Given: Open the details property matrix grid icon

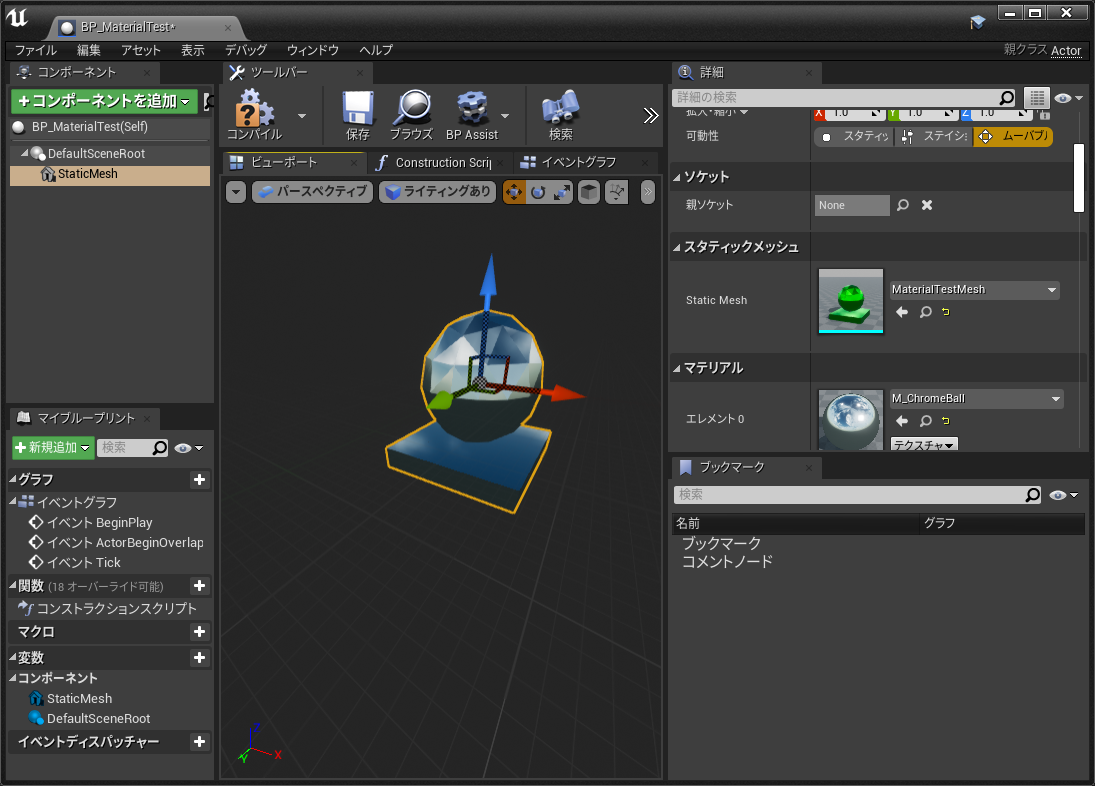Looking at the screenshot, I should (1037, 98).
